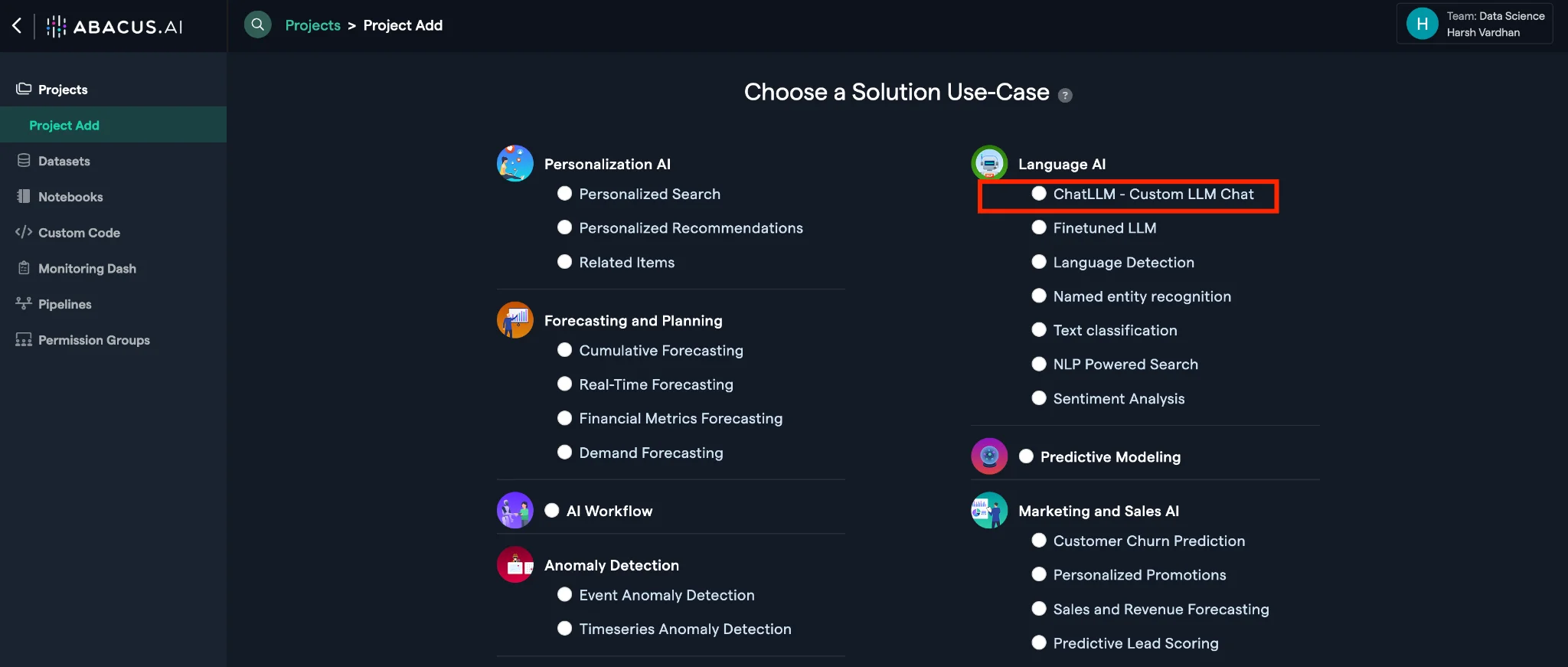Click the Projects breadcrumb link
Image resolution: width=1568 pixels, height=667 pixels.
click(312, 25)
